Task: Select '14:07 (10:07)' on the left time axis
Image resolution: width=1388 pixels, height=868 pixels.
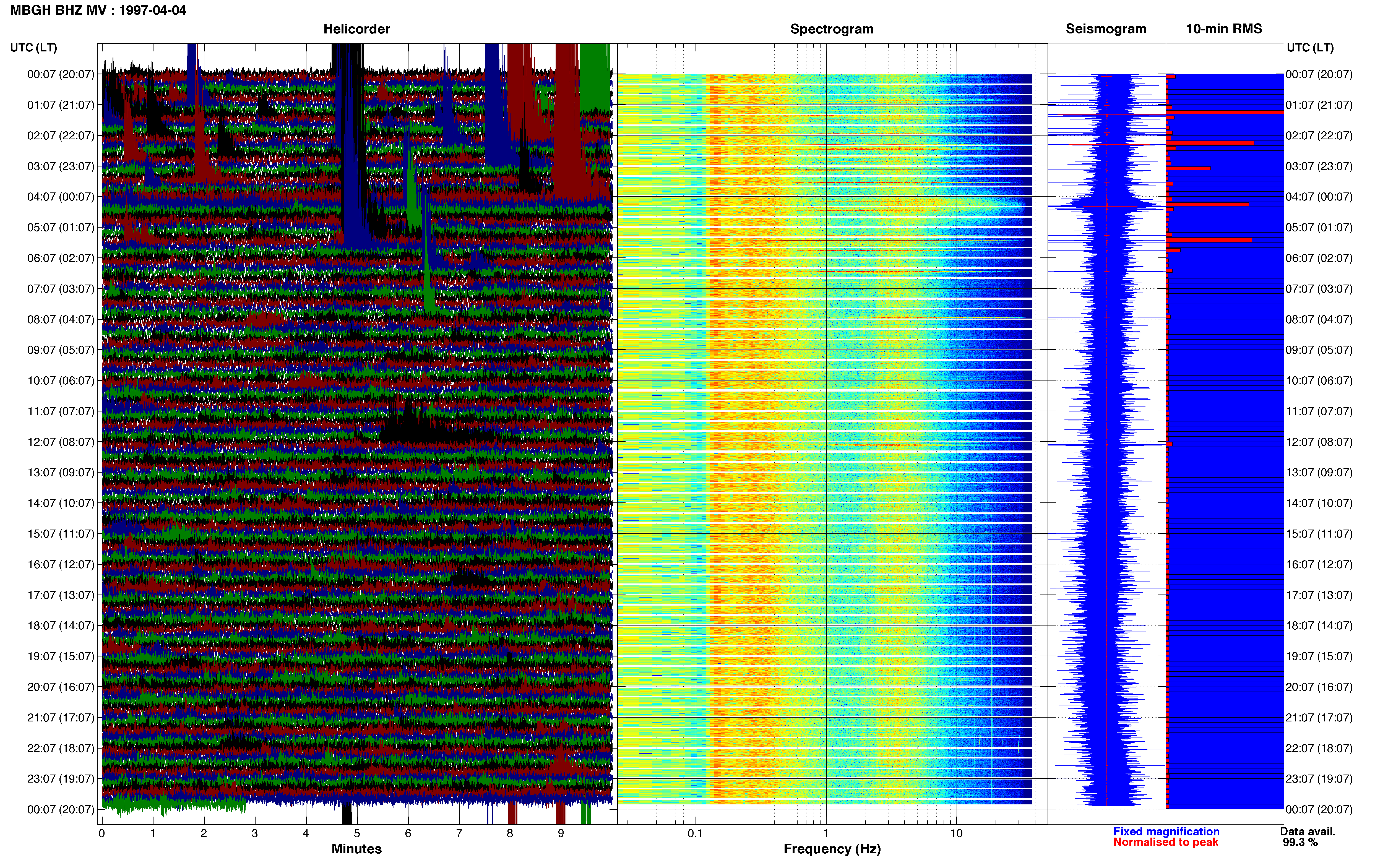Action: tap(61, 504)
